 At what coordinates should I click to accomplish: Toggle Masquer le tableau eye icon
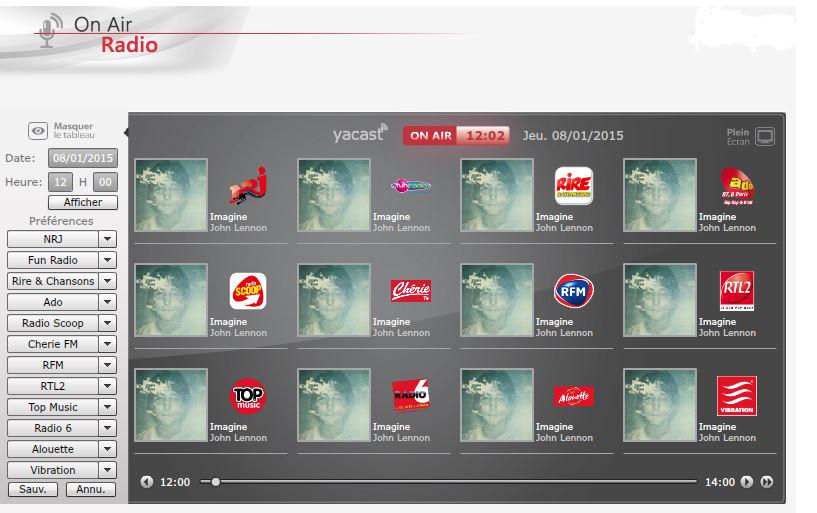(38, 131)
